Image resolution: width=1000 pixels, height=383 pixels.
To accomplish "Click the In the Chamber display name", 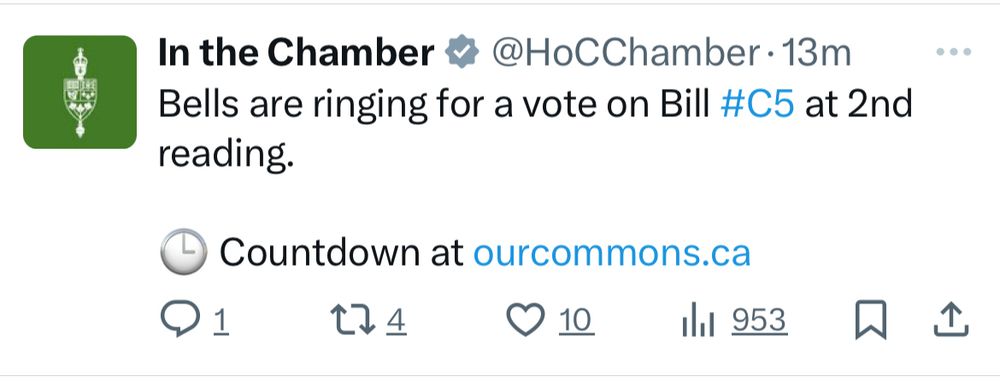I will 297,53.
